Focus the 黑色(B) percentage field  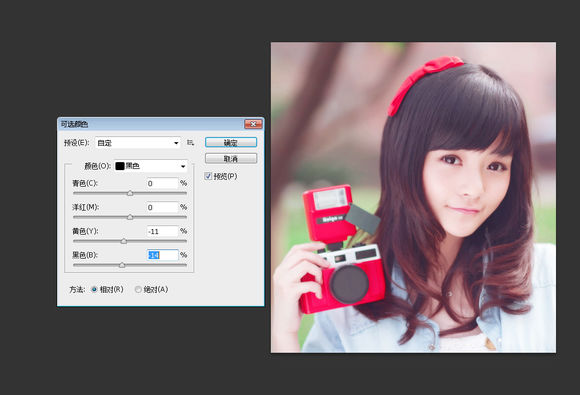pyautogui.click(x=162, y=255)
